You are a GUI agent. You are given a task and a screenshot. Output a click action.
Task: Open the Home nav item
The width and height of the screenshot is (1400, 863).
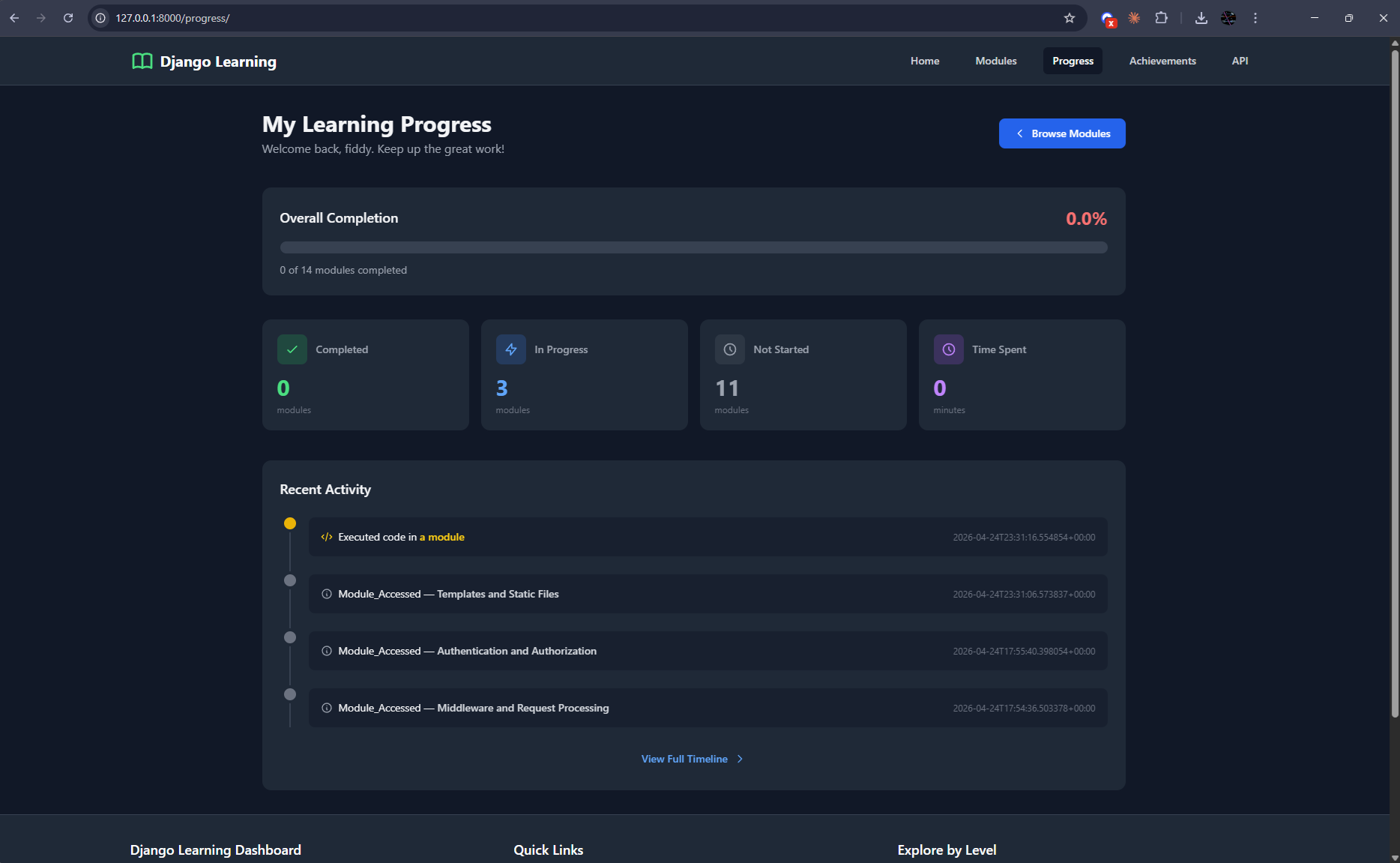tap(925, 61)
